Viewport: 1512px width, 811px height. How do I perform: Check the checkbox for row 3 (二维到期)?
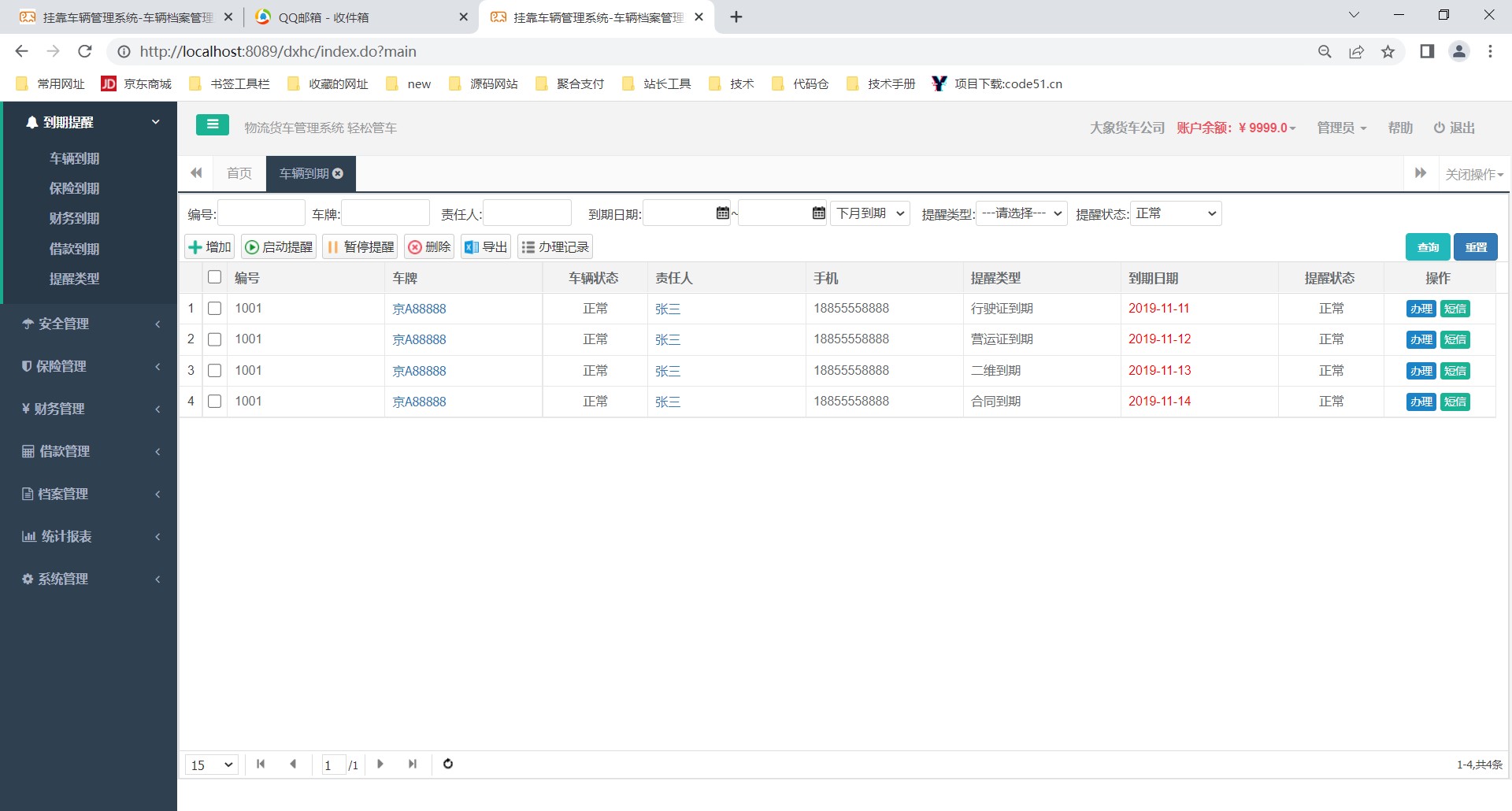(x=214, y=370)
